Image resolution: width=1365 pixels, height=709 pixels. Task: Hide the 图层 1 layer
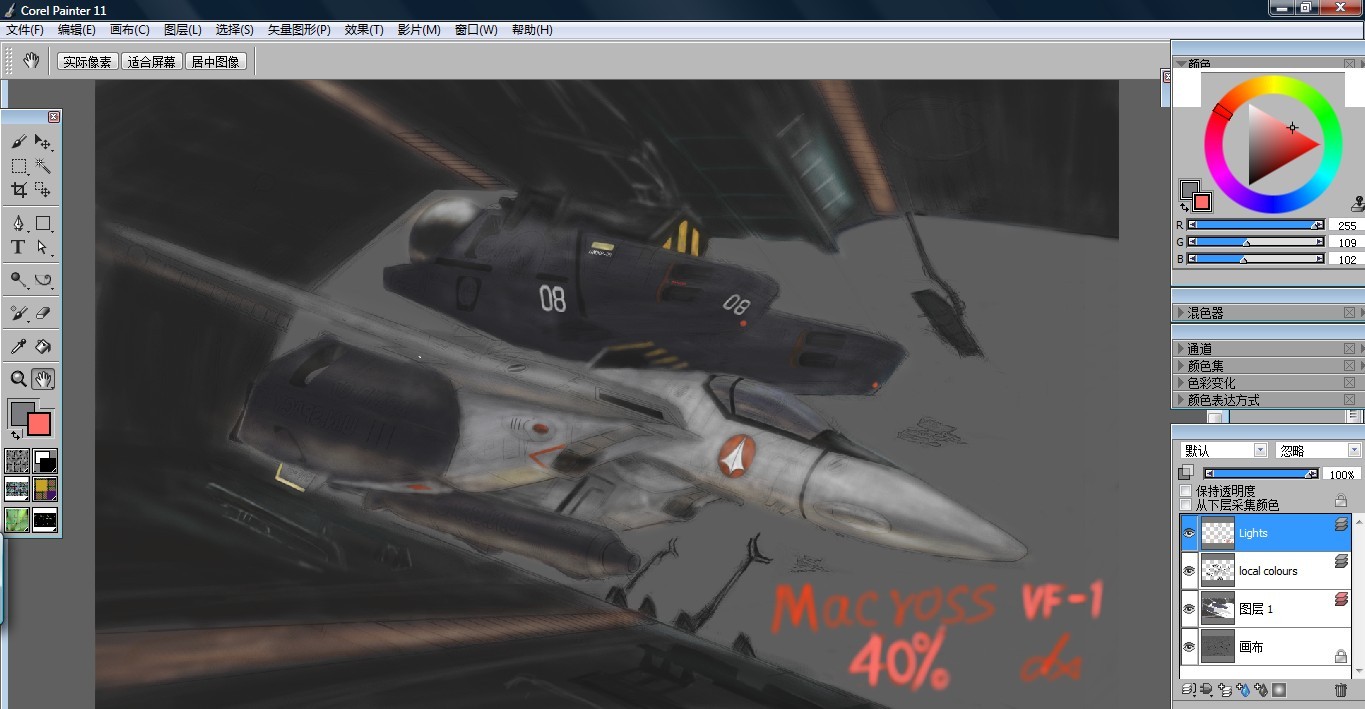click(1189, 609)
